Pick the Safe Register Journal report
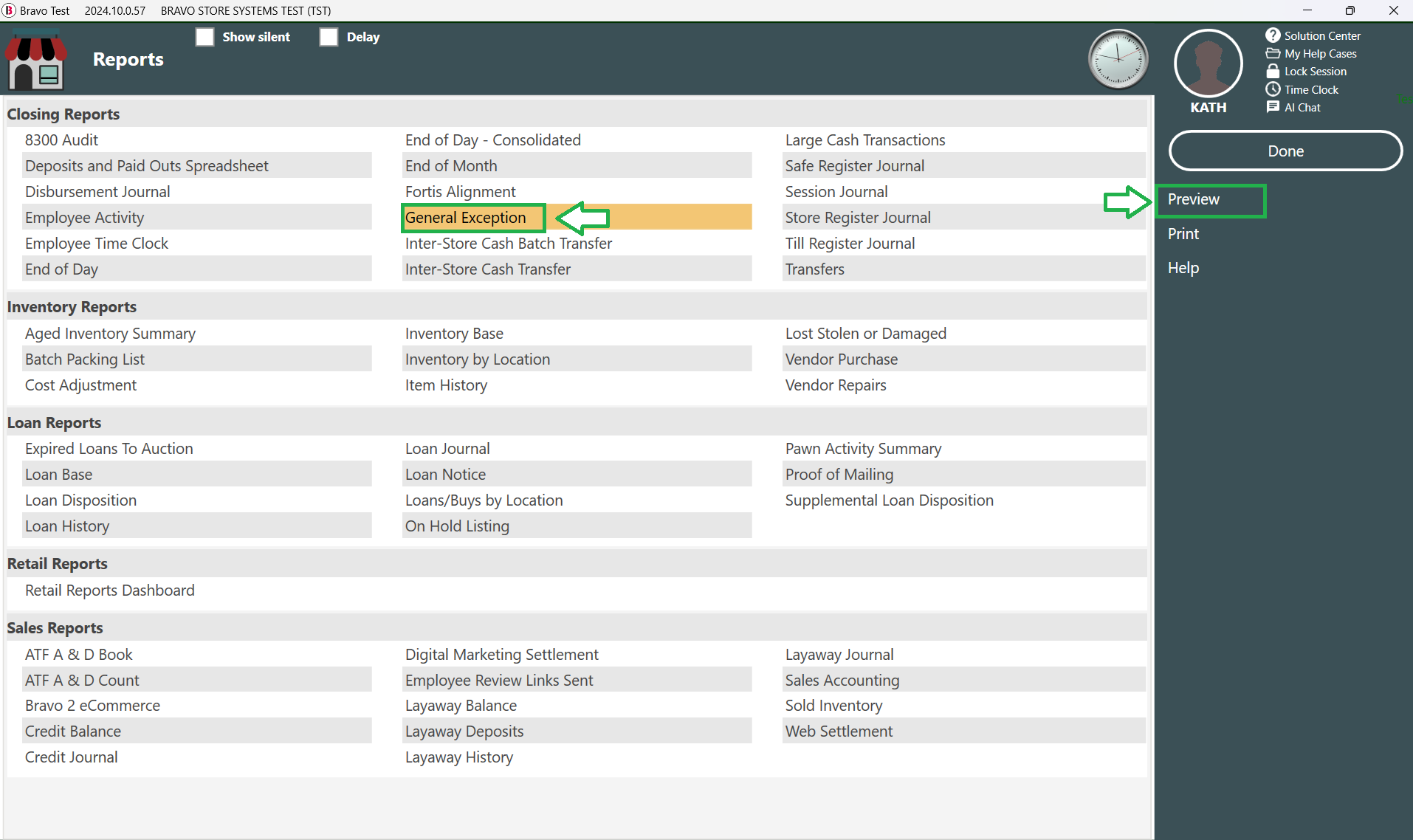Viewport: 1413px width, 840px height. [x=964, y=165]
